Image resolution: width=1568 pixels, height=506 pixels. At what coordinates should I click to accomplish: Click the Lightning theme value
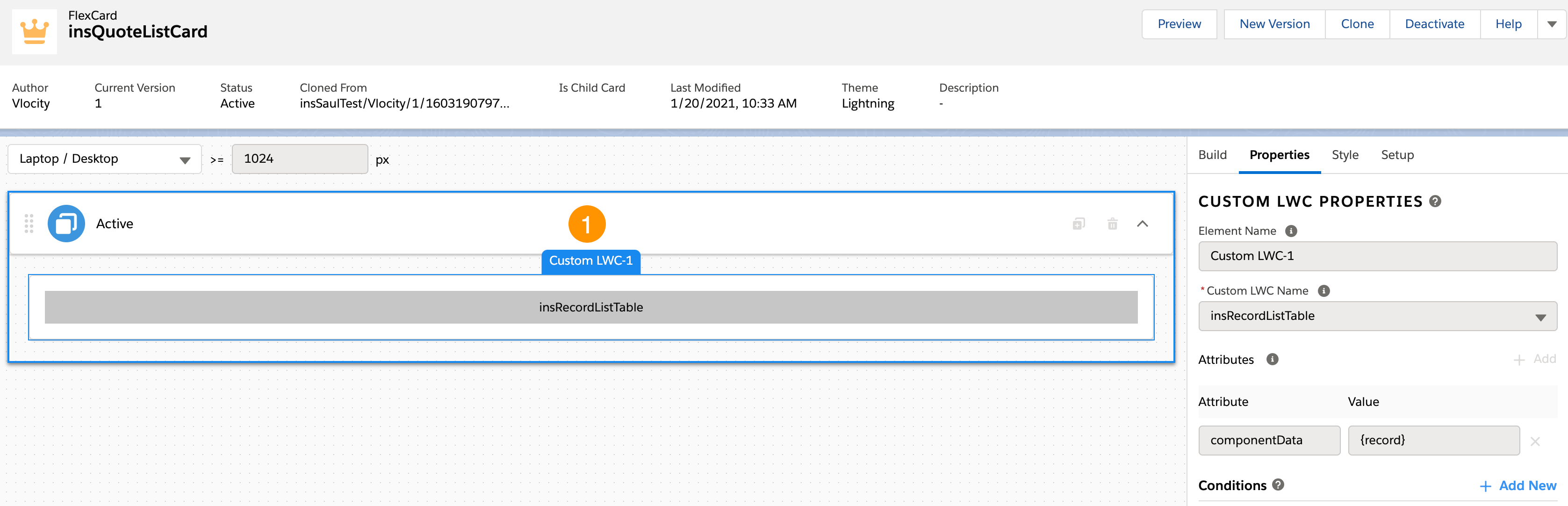click(867, 104)
